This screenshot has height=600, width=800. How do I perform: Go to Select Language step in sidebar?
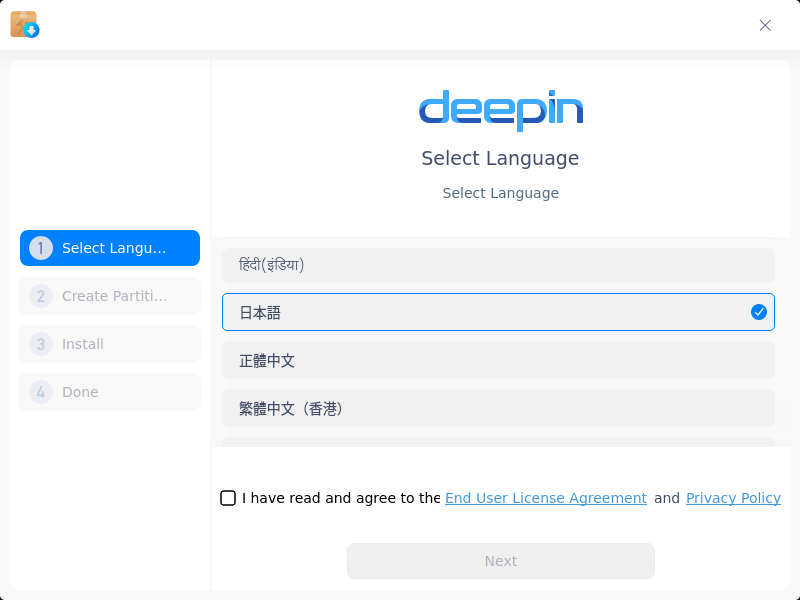pyautogui.click(x=110, y=248)
